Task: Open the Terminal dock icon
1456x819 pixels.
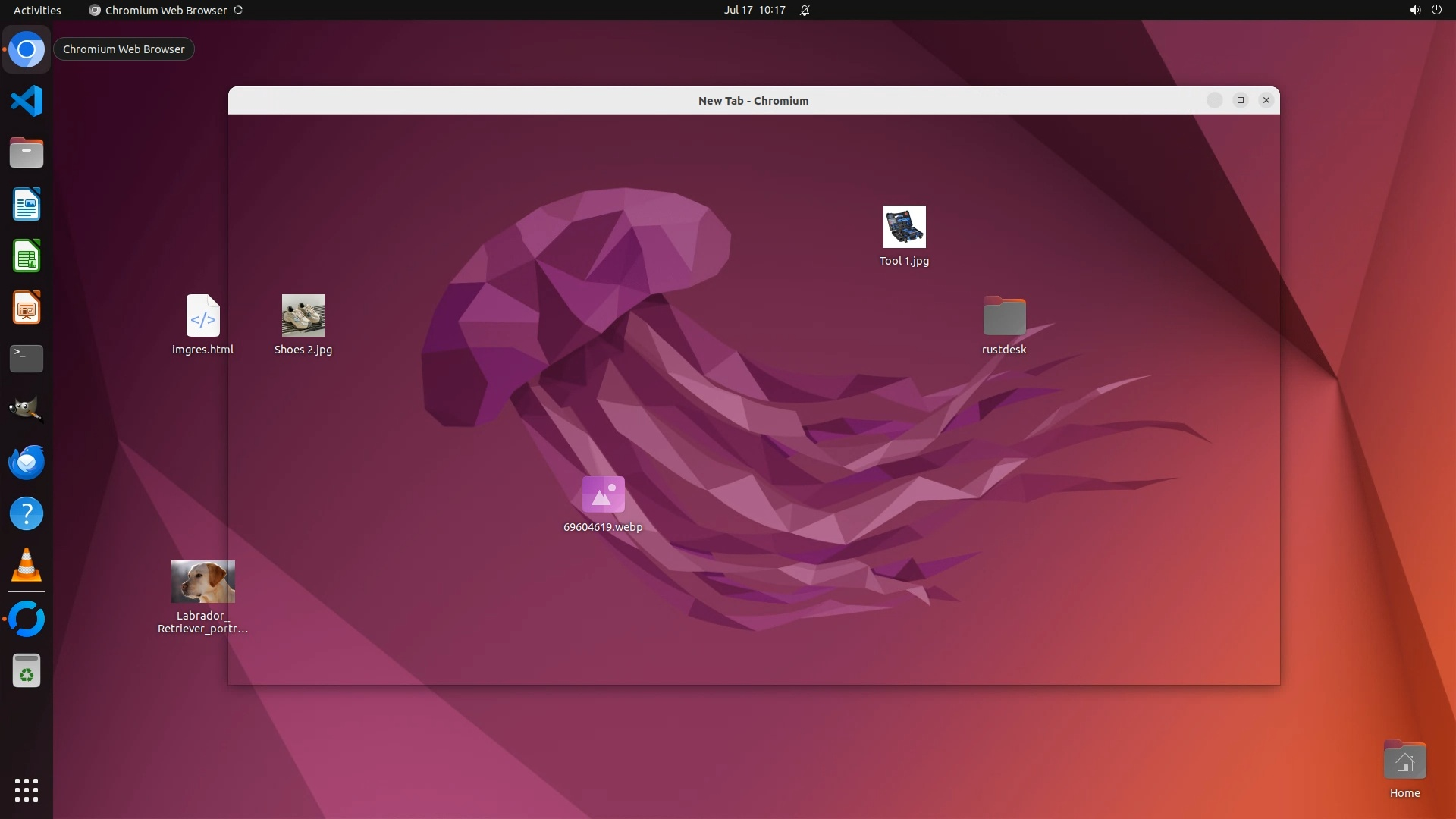Action: [x=27, y=359]
